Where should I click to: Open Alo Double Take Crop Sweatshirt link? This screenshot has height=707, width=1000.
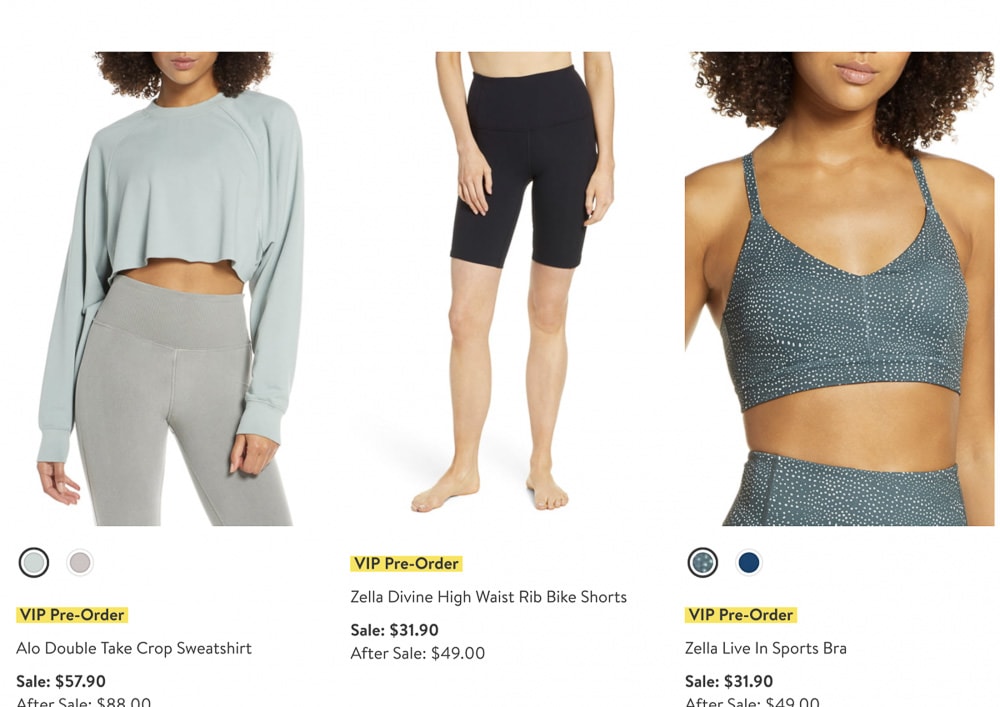tap(134, 648)
